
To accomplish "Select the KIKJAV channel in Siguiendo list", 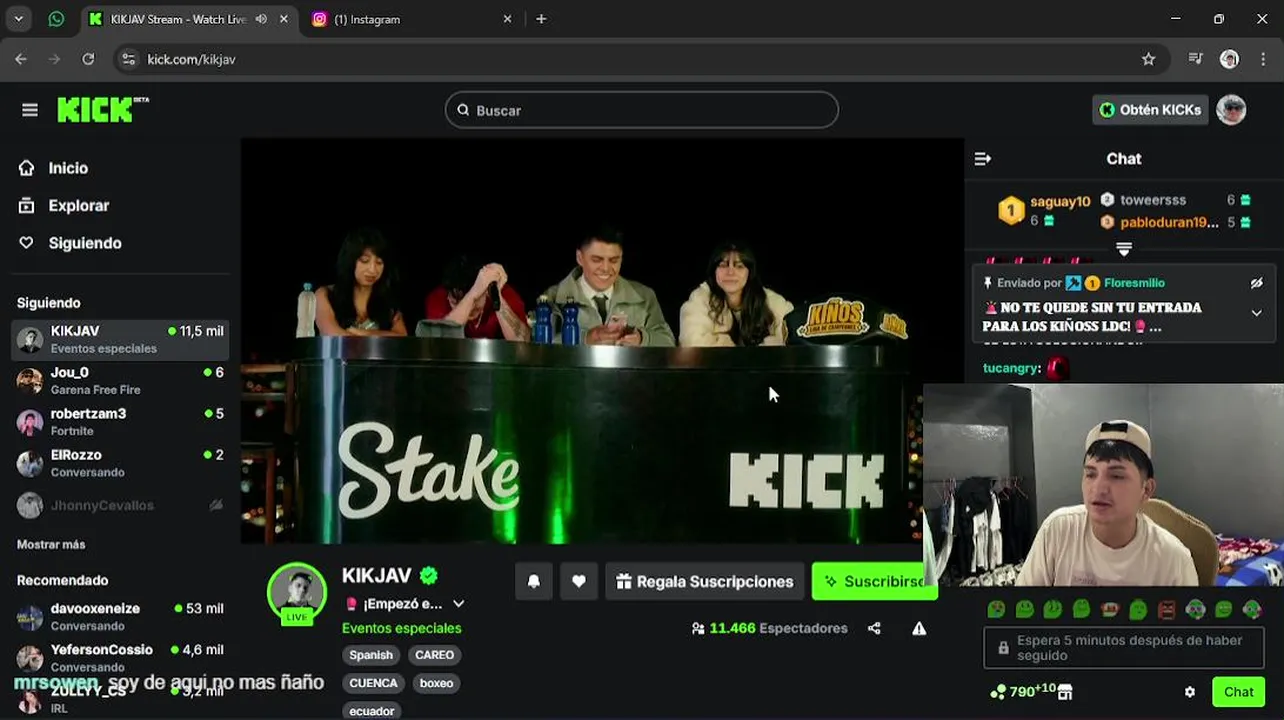I will click(120, 339).
